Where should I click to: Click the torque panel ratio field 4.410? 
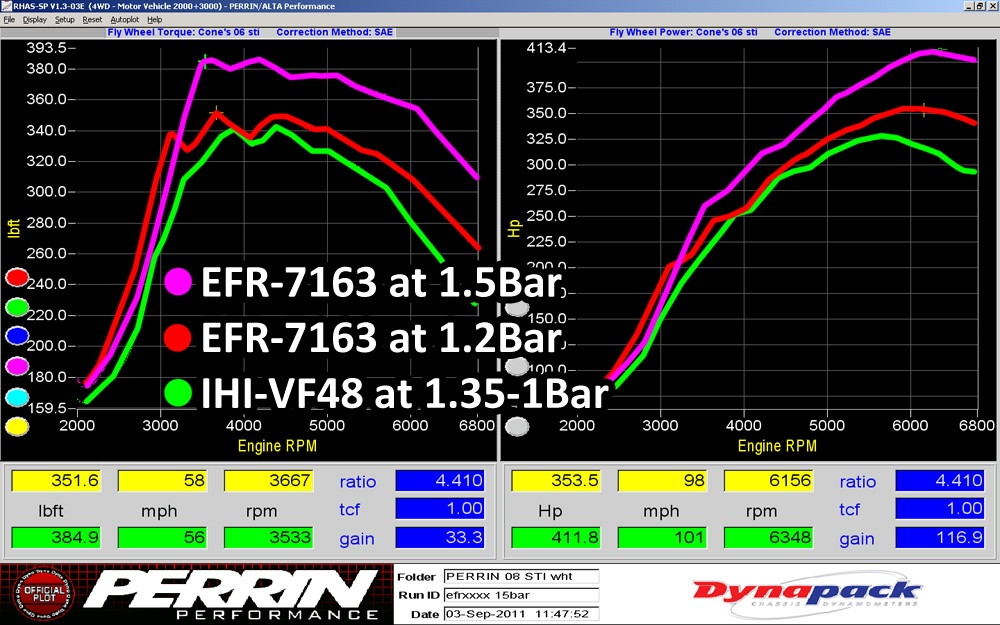pos(440,480)
